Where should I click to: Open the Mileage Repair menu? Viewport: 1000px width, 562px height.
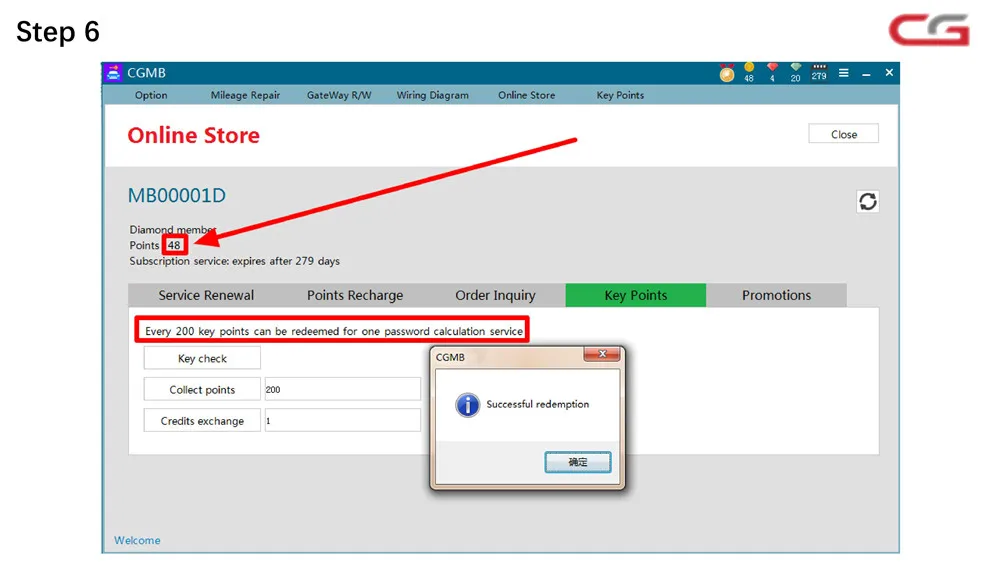pyautogui.click(x=245, y=95)
